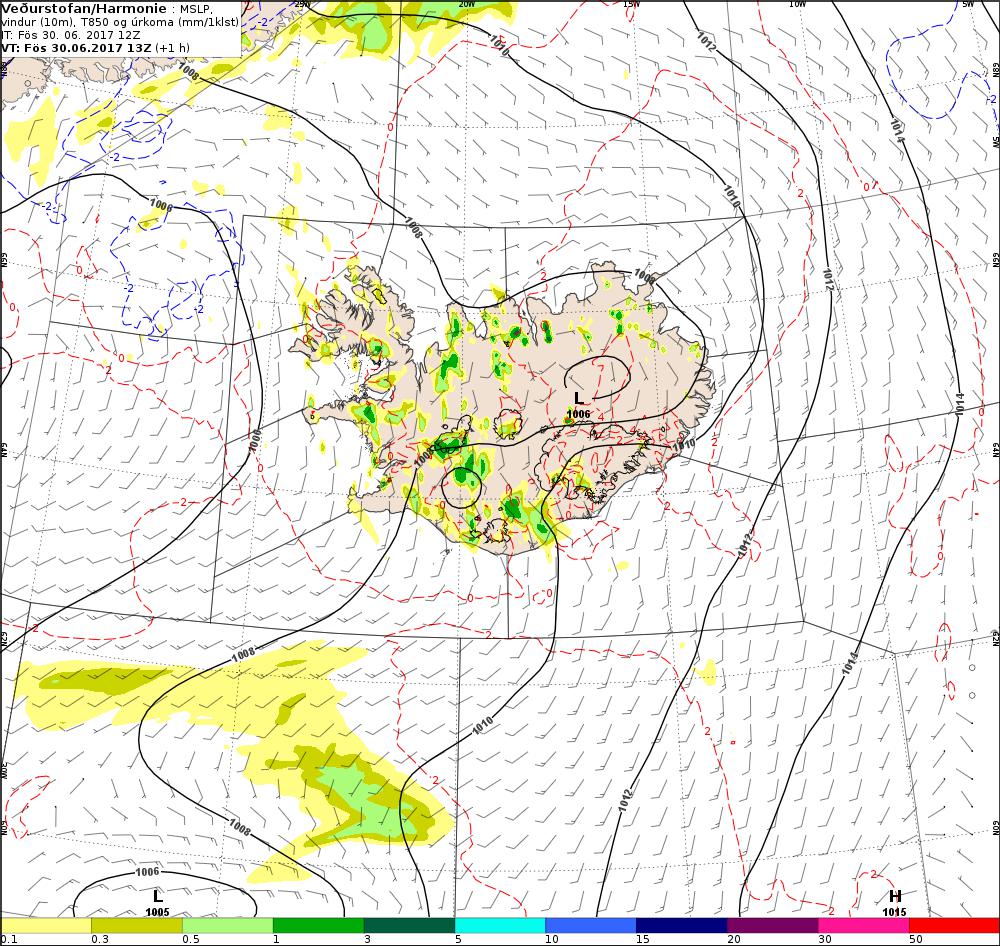Click the yellow 0.1 precipitation legend swatch
Screen dimensions: 1000x946
[x=46, y=926]
